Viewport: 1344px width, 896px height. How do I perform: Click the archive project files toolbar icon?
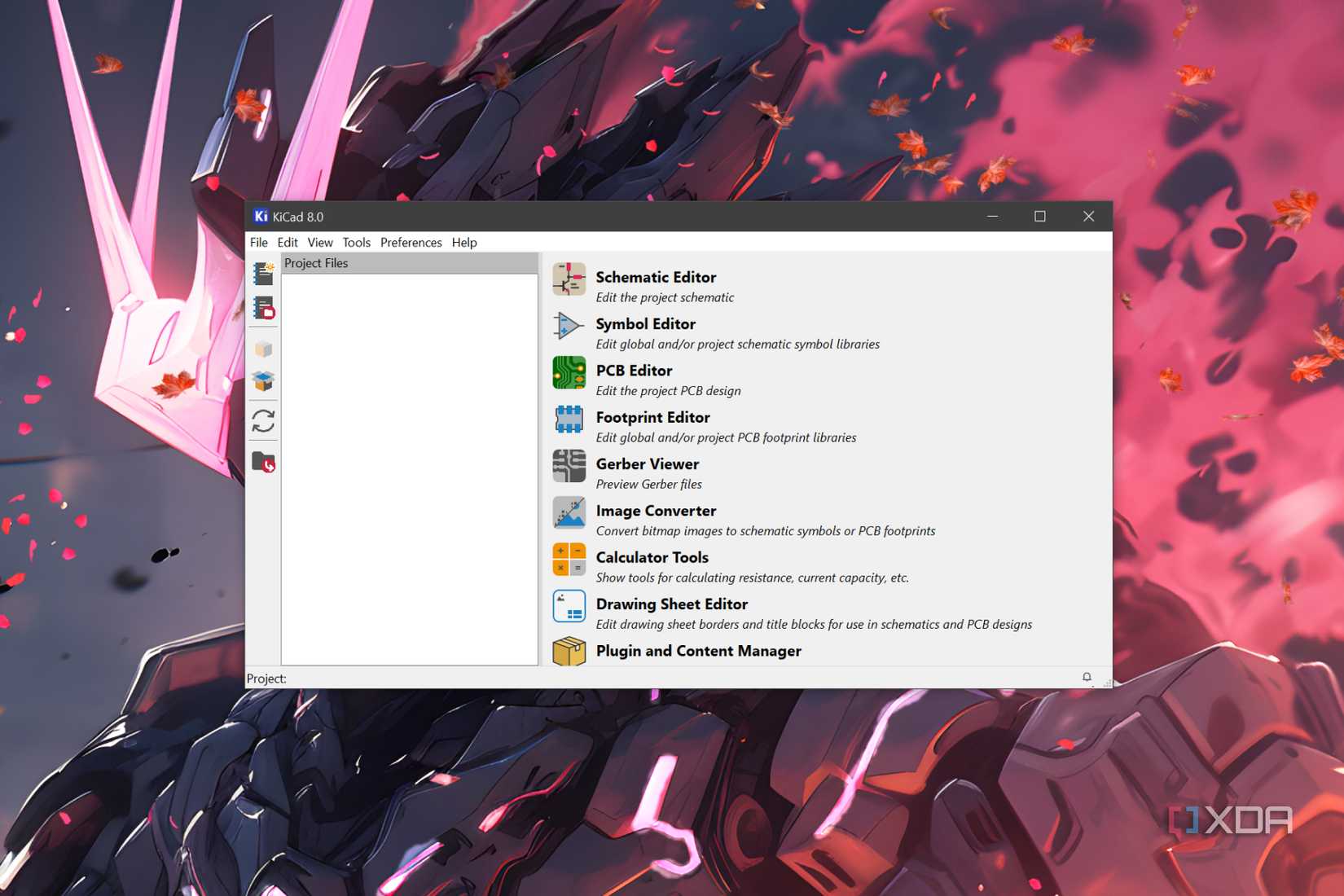(x=263, y=349)
